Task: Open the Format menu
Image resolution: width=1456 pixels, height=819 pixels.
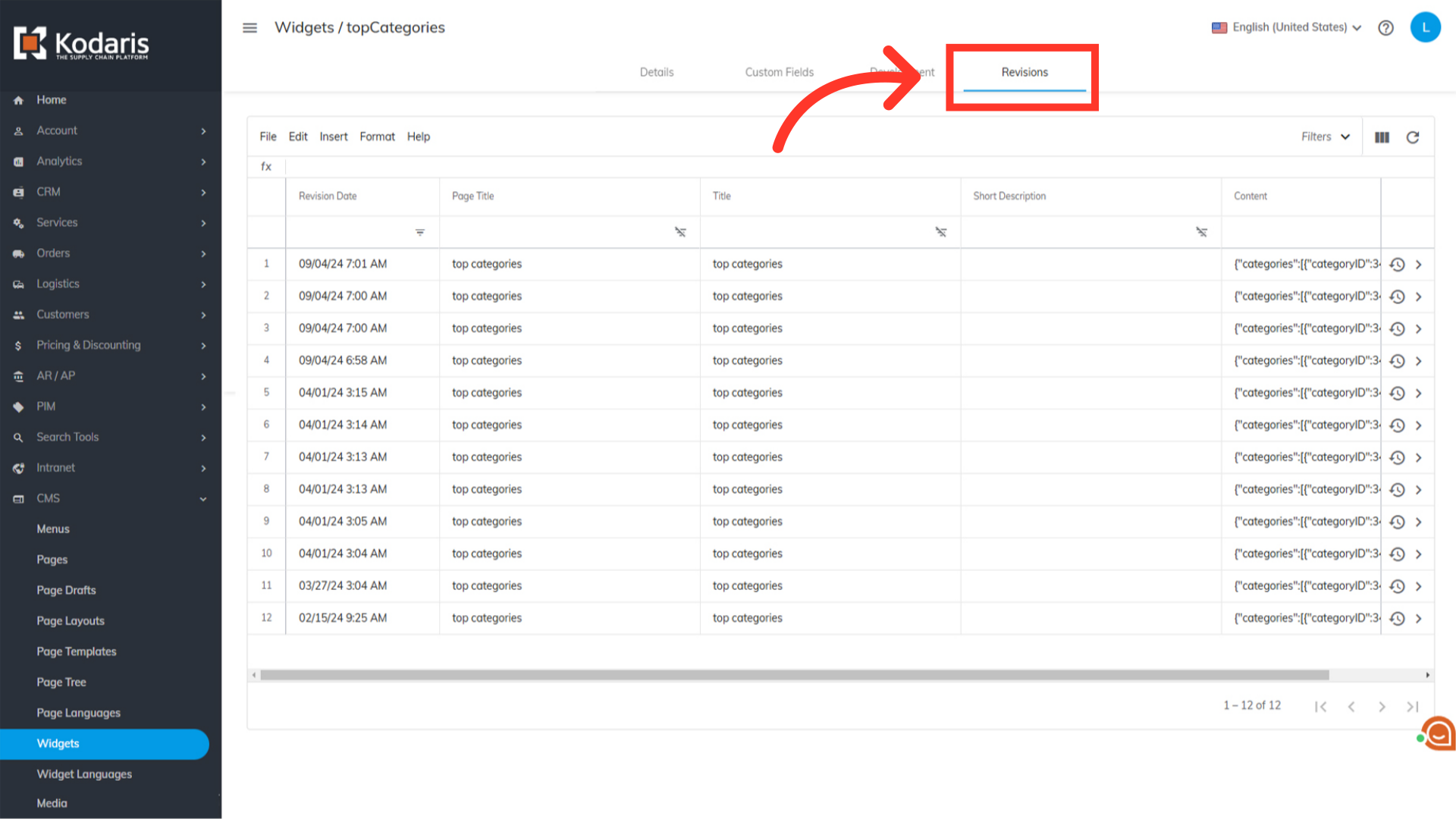Action: (377, 137)
